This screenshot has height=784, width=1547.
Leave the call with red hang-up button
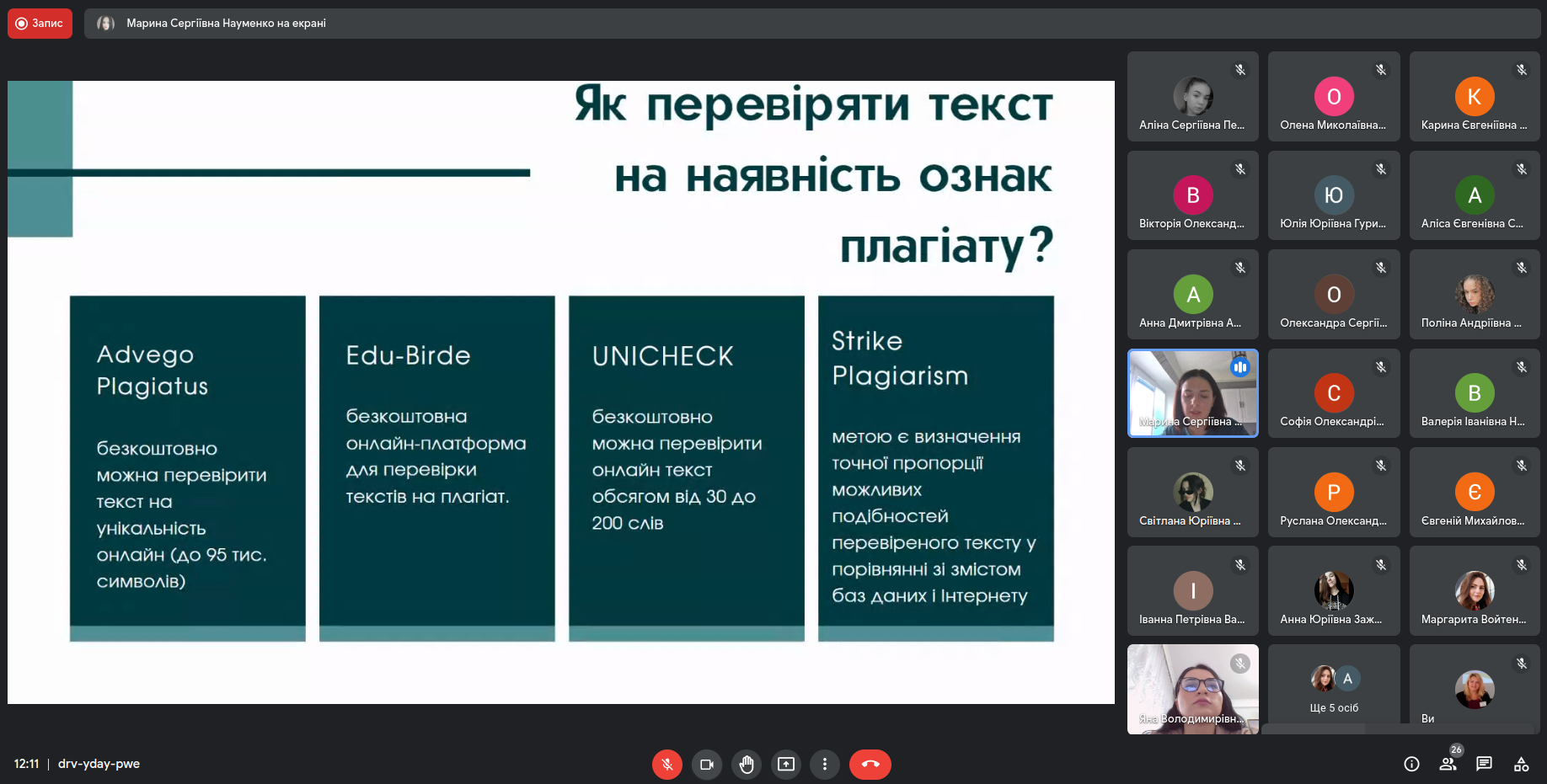pos(870,765)
